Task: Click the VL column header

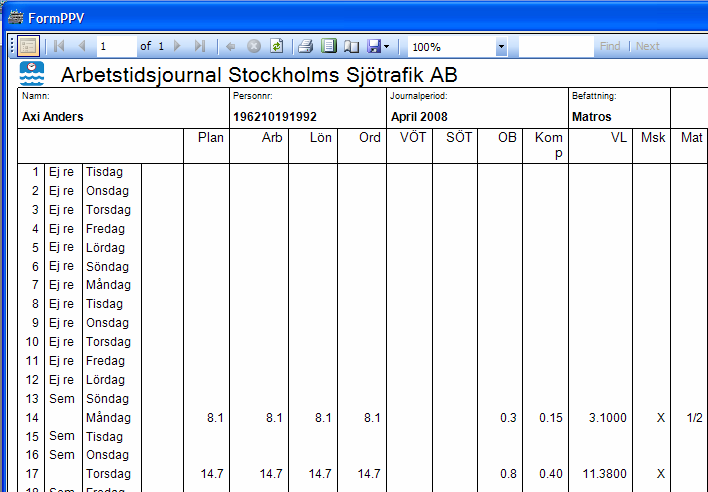Action: (x=619, y=138)
